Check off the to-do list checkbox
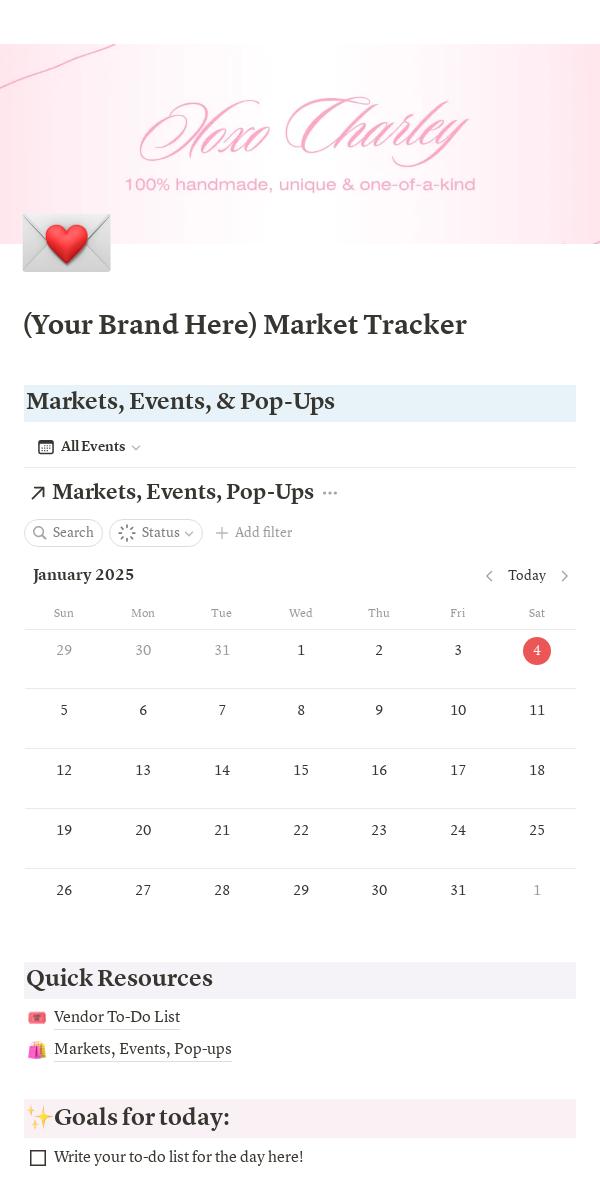 pyautogui.click(x=38, y=1157)
